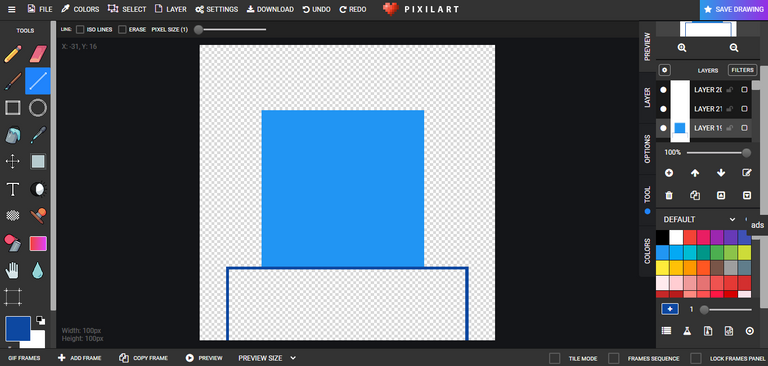Hide Layer 19 visibility dot
Image resolution: width=768 pixels, height=366 pixels.
tap(663, 128)
